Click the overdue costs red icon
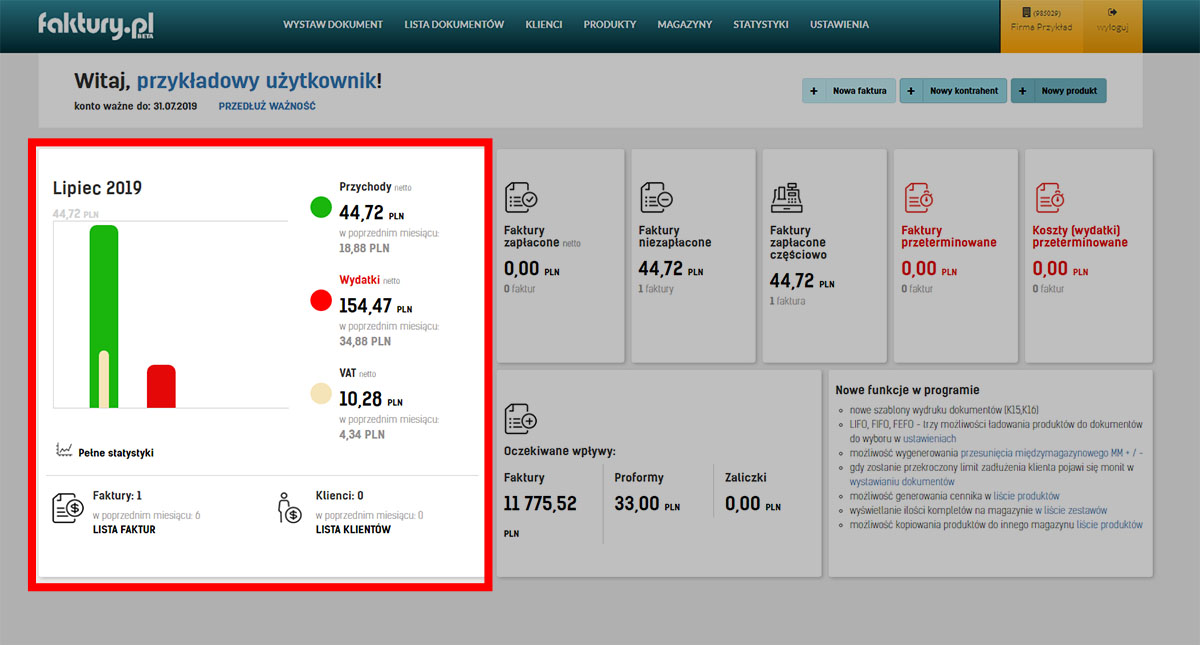This screenshot has width=1200, height=645. click(1049, 197)
